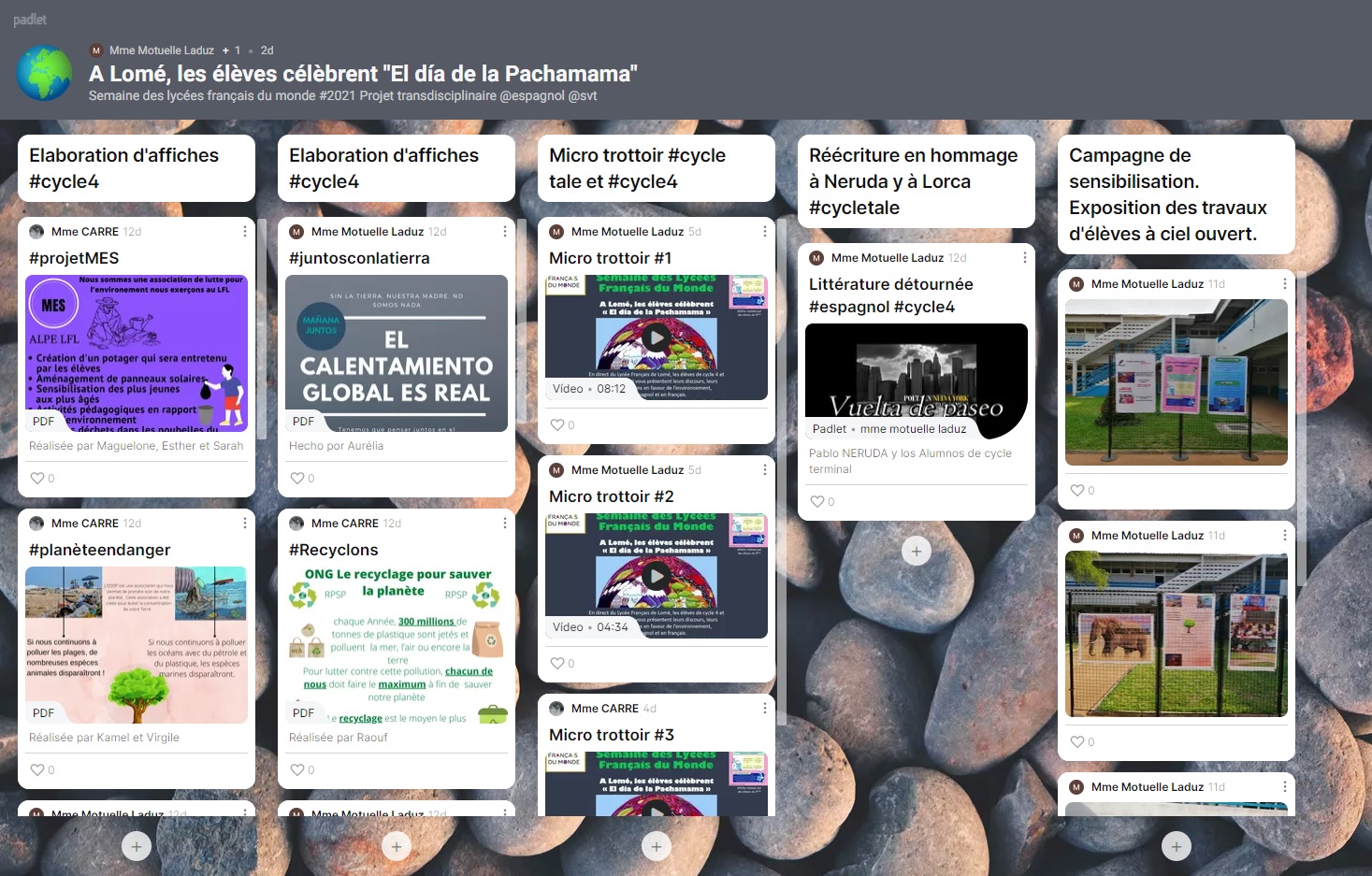Click author avatar on Micro trottoir #2
The image size is (1372, 876).
556,470
